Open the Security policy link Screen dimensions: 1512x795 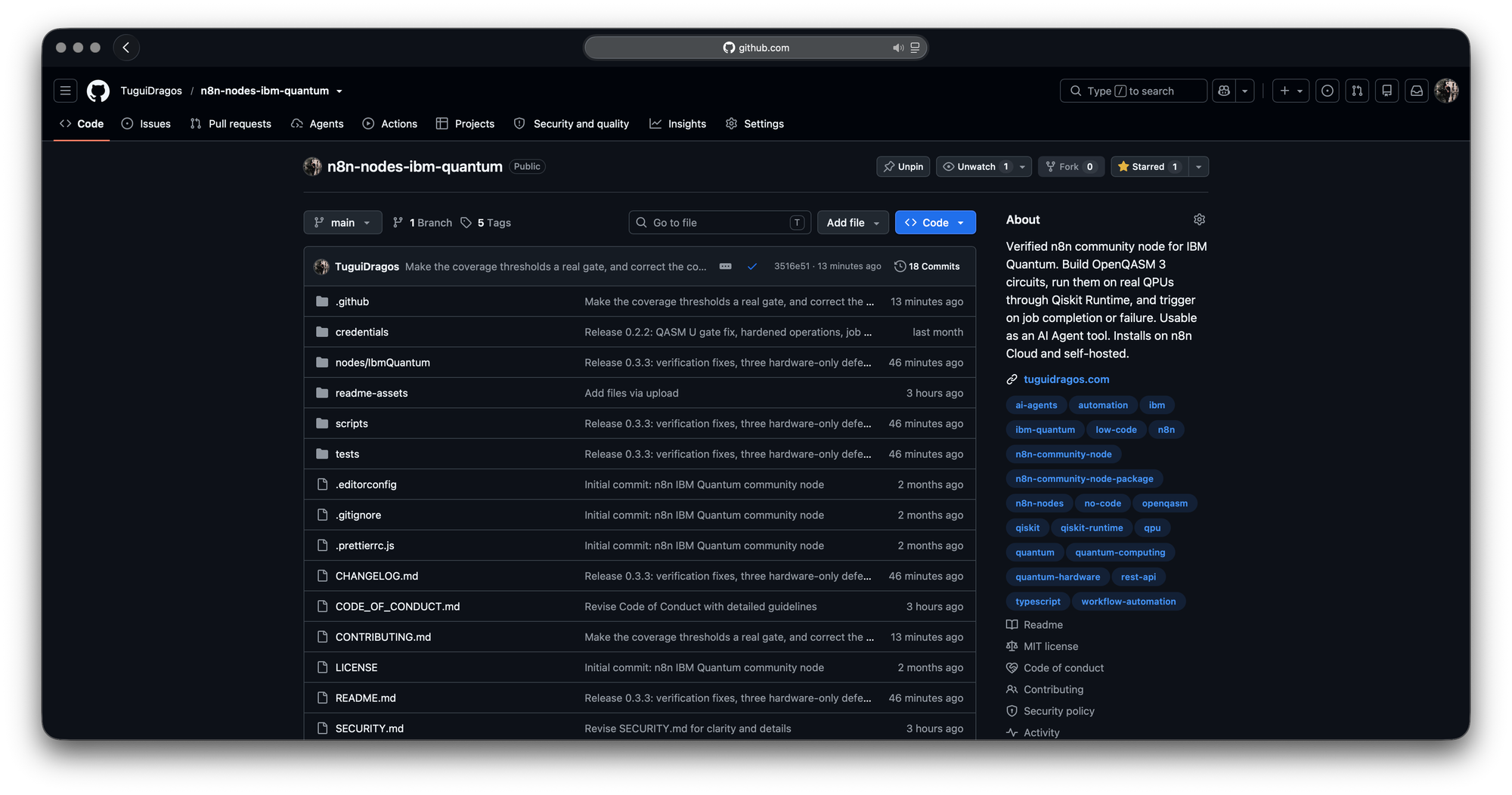1058,711
